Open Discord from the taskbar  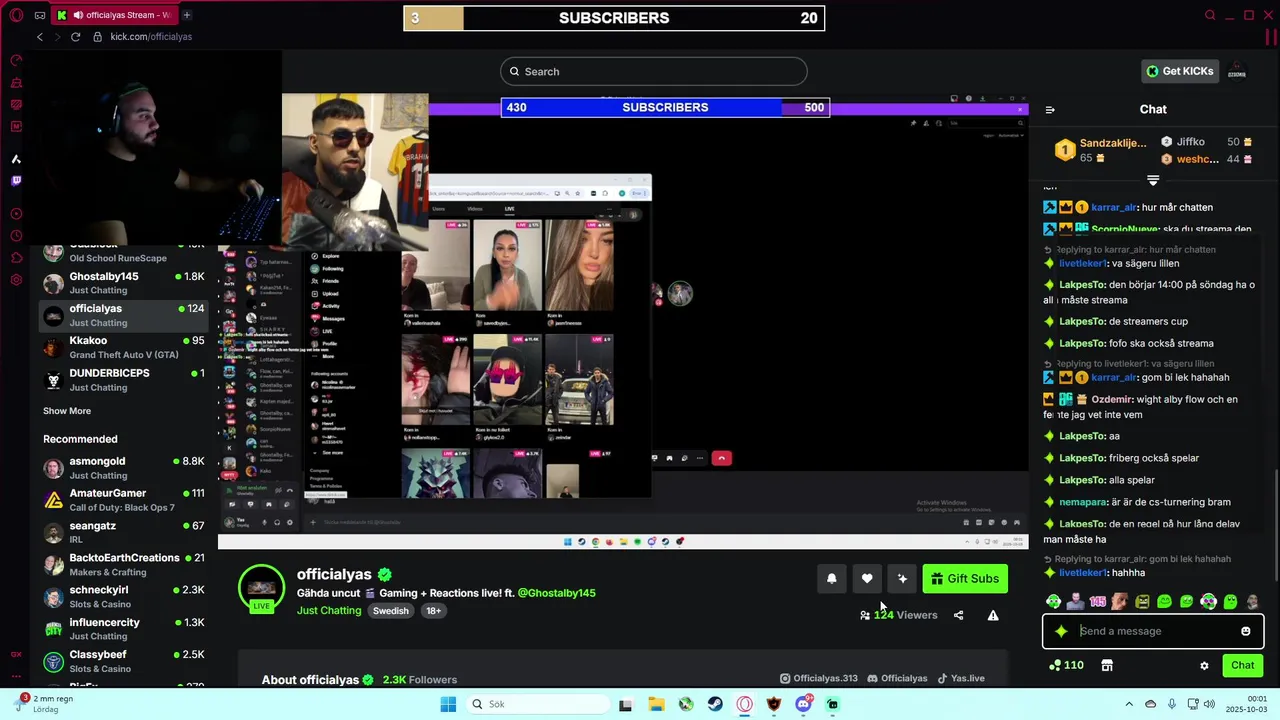(x=803, y=704)
